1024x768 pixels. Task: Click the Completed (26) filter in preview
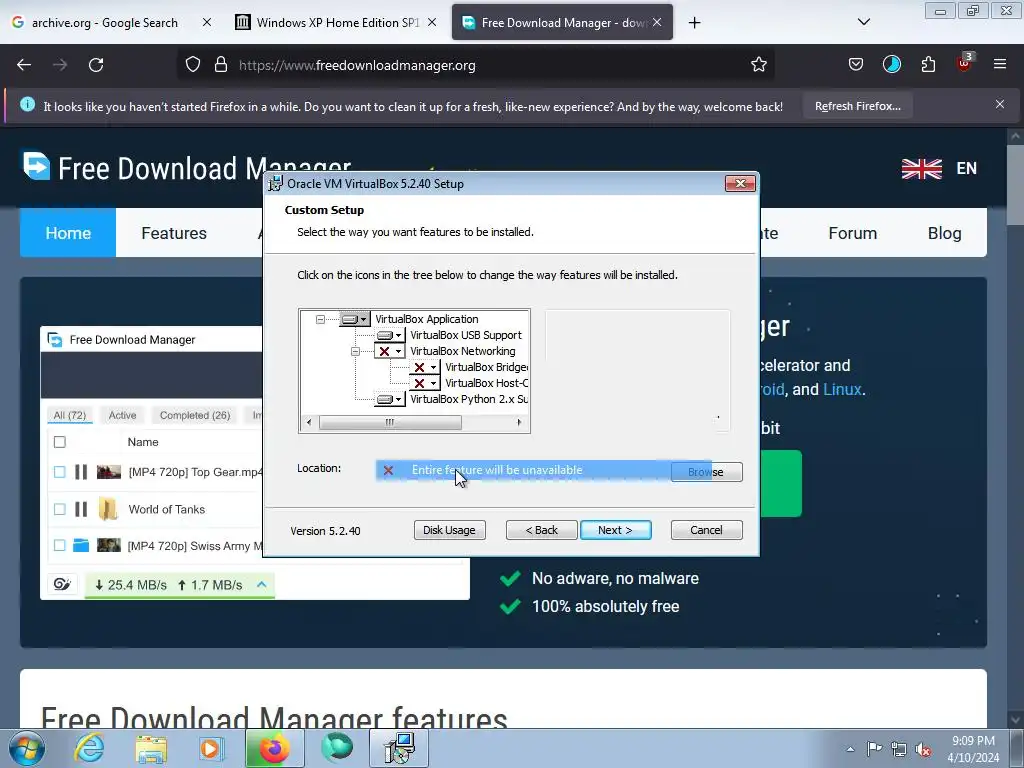point(195,415)
